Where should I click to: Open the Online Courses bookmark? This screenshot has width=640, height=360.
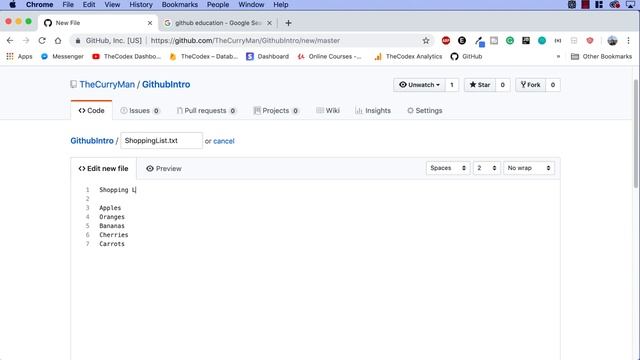[x=329, y=56]
